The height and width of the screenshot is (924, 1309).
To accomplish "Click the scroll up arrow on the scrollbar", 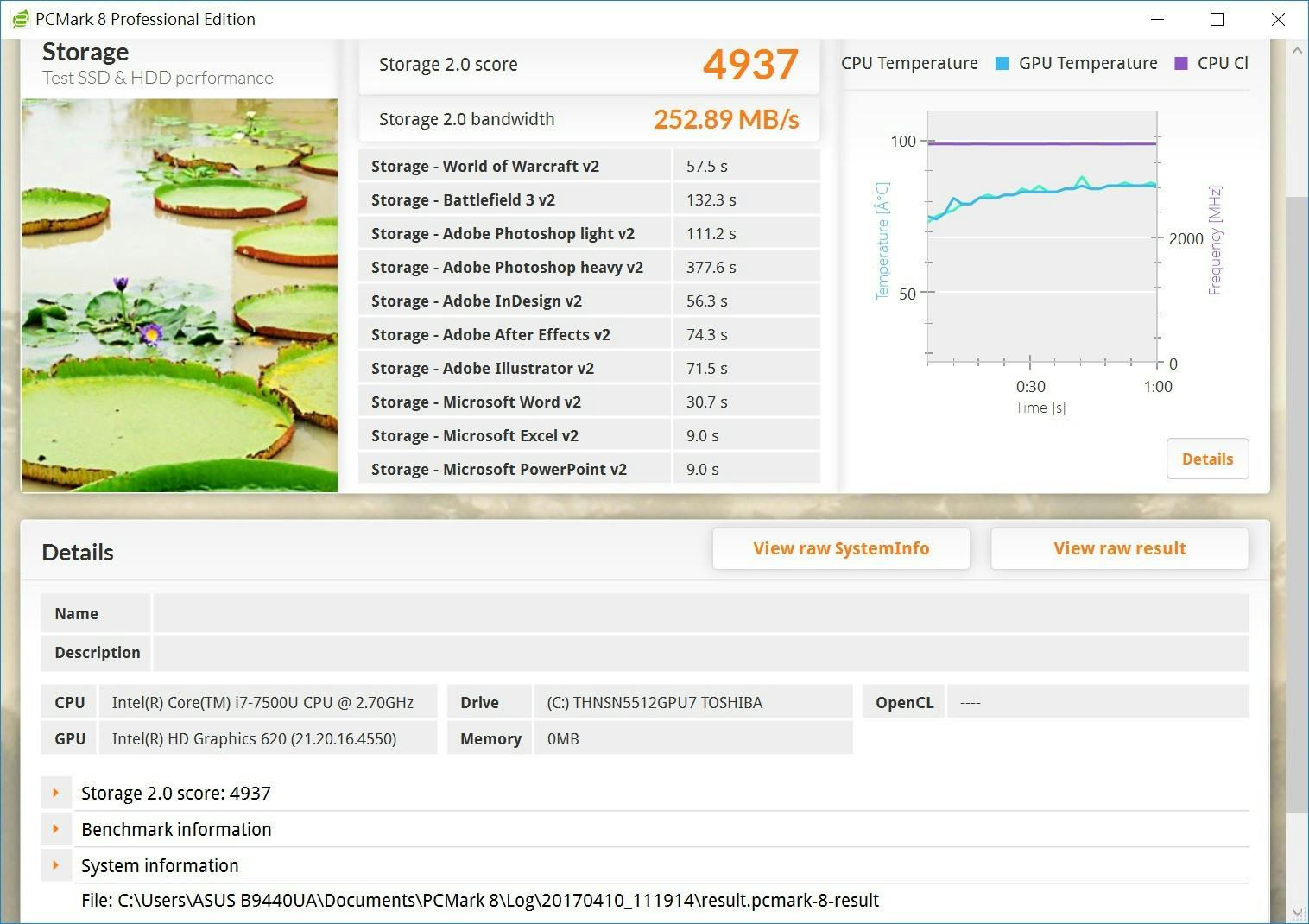I will (1297, 51).
